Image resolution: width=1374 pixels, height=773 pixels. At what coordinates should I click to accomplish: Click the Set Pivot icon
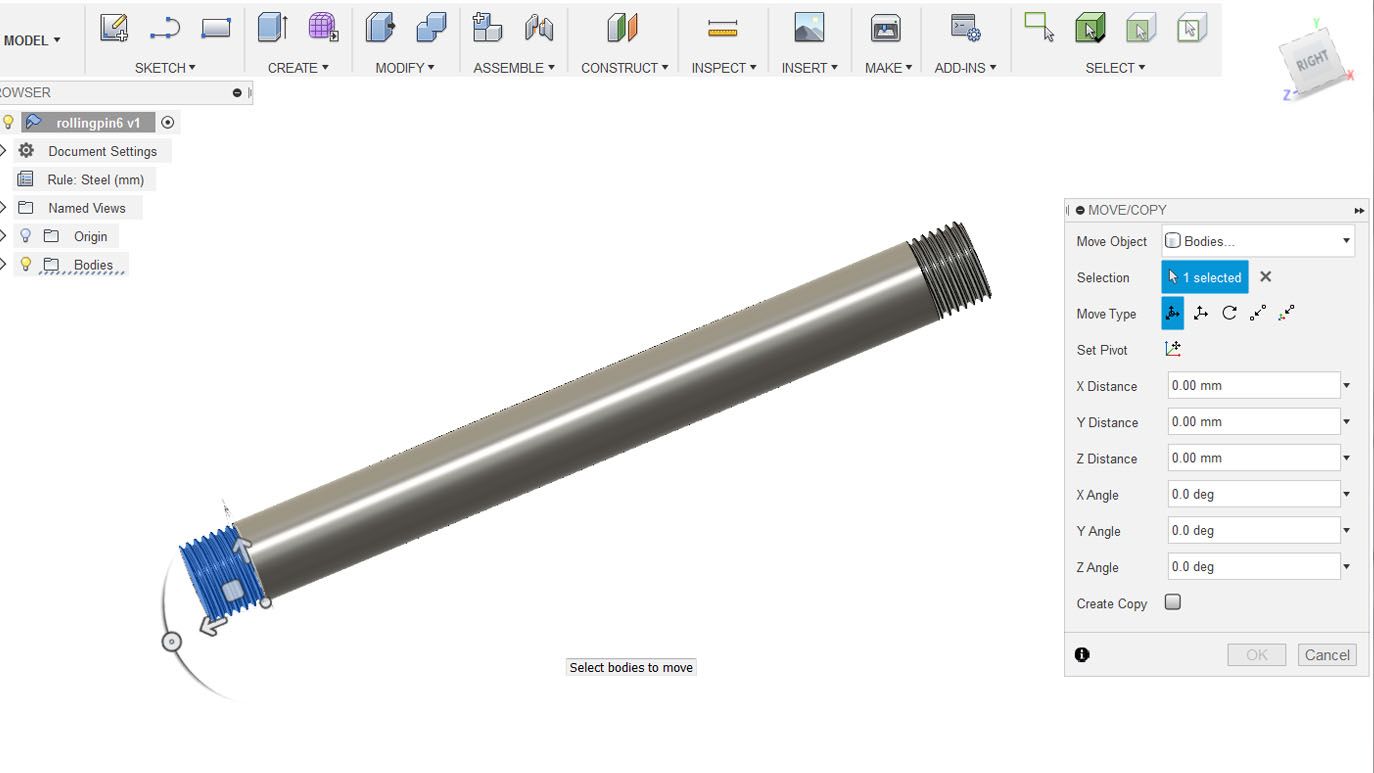point(1173,349)
